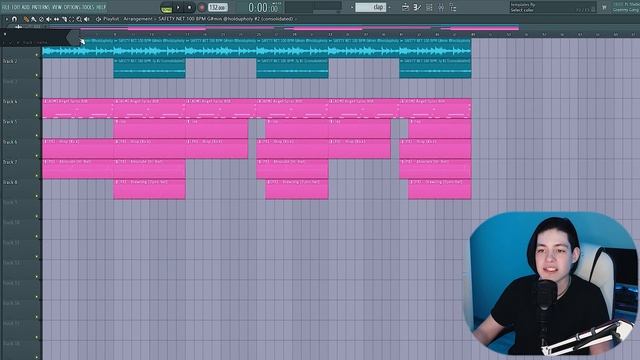This screenshot has height=360, width=640.
Task: Mute Track 8 using its green dot
Action: 37,196
